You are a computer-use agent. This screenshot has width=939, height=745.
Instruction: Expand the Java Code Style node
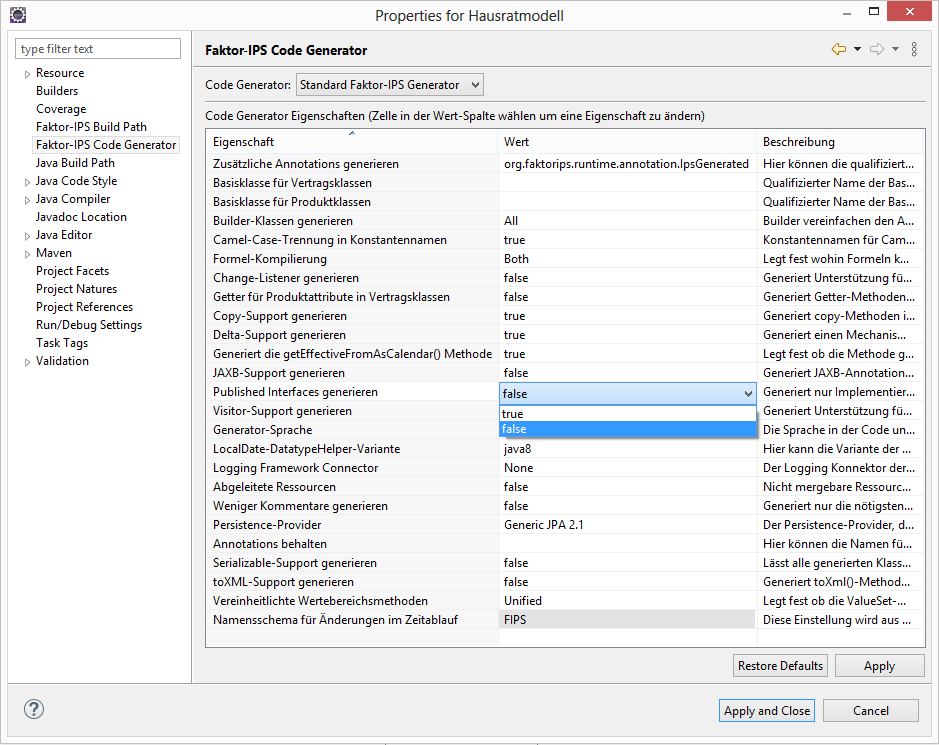click(x=27, y=182)
